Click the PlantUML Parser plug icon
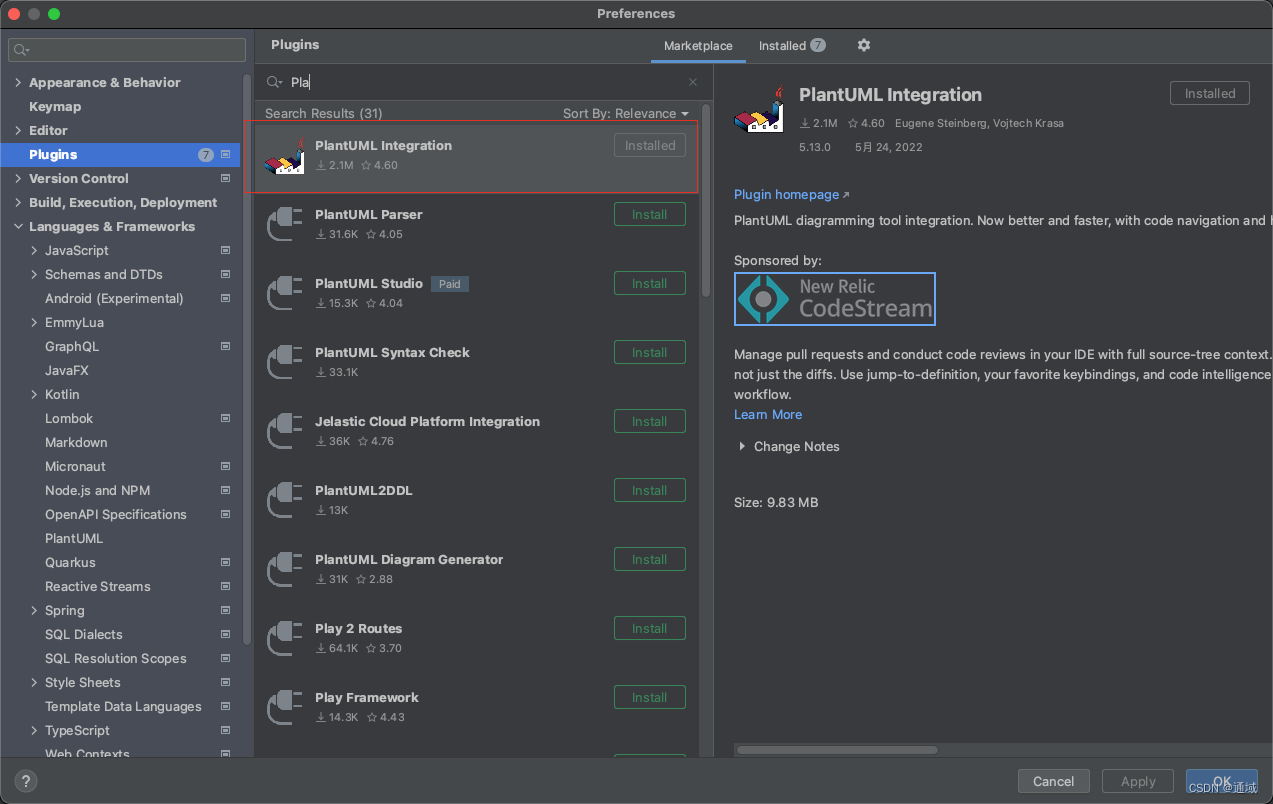The height and width of the screenshot is (804, 1273). pyautogui.click(x=285, y=224)
